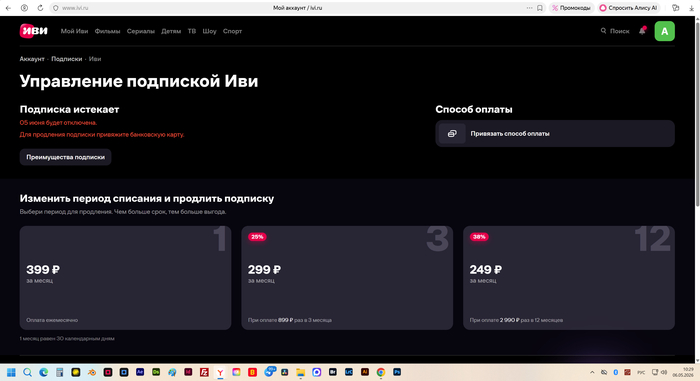Click the Подписки breadcrumb link
The height and width of the screenshot is (381, 700).
(x=67, y=59)
